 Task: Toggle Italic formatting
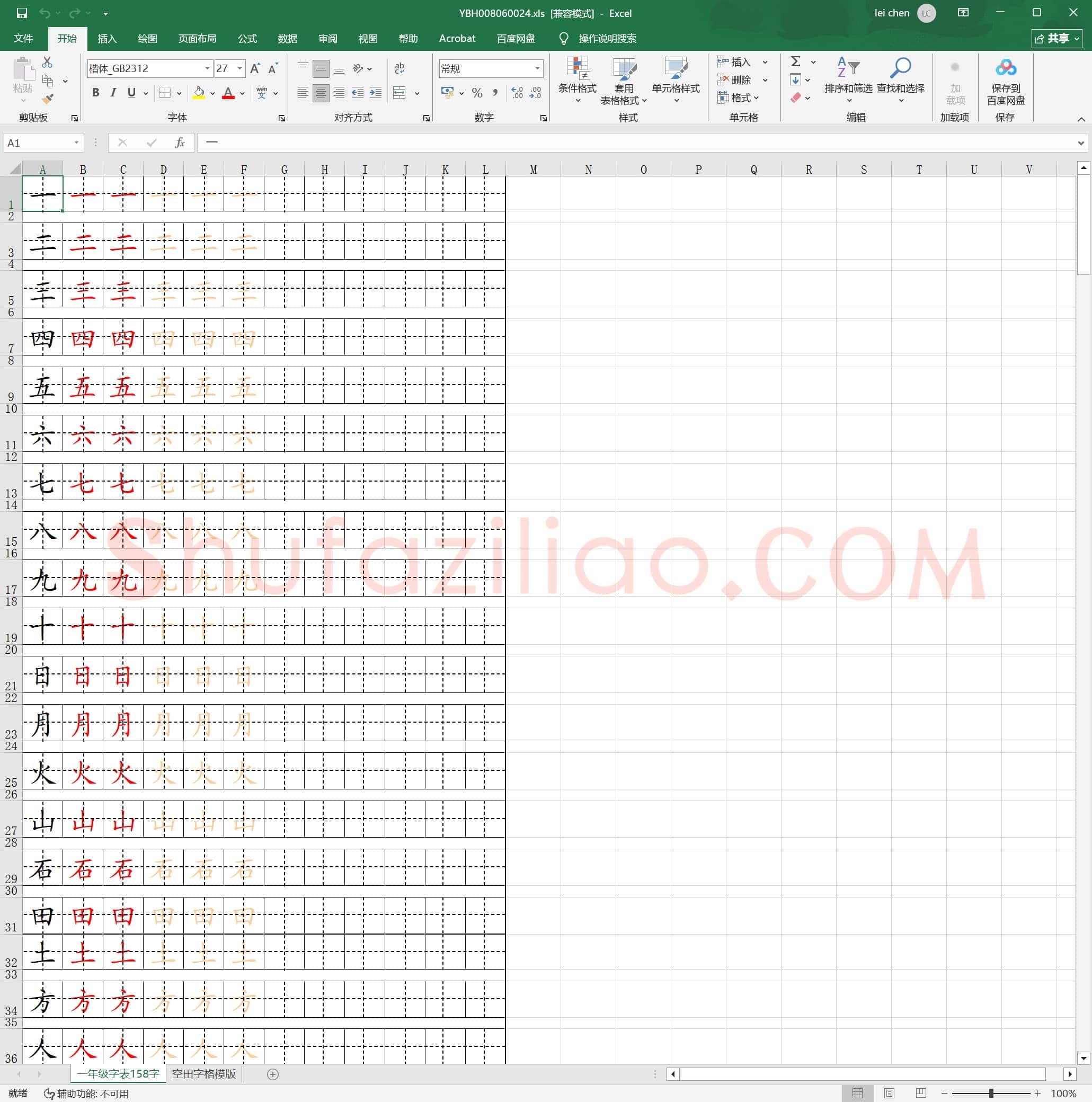pos(113,92)
